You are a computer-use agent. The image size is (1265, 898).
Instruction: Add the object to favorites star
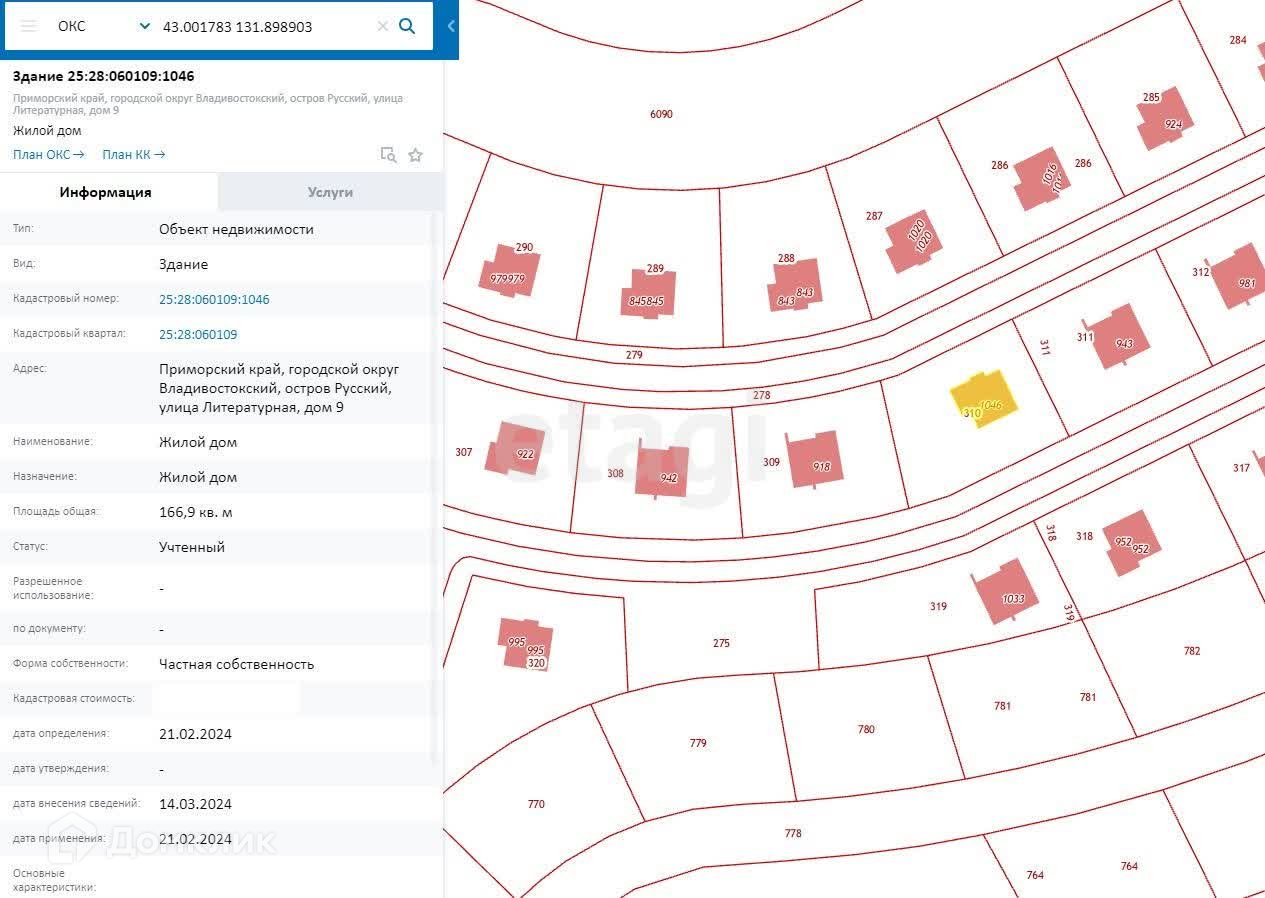pyautogui.click(x=416, y=155)
